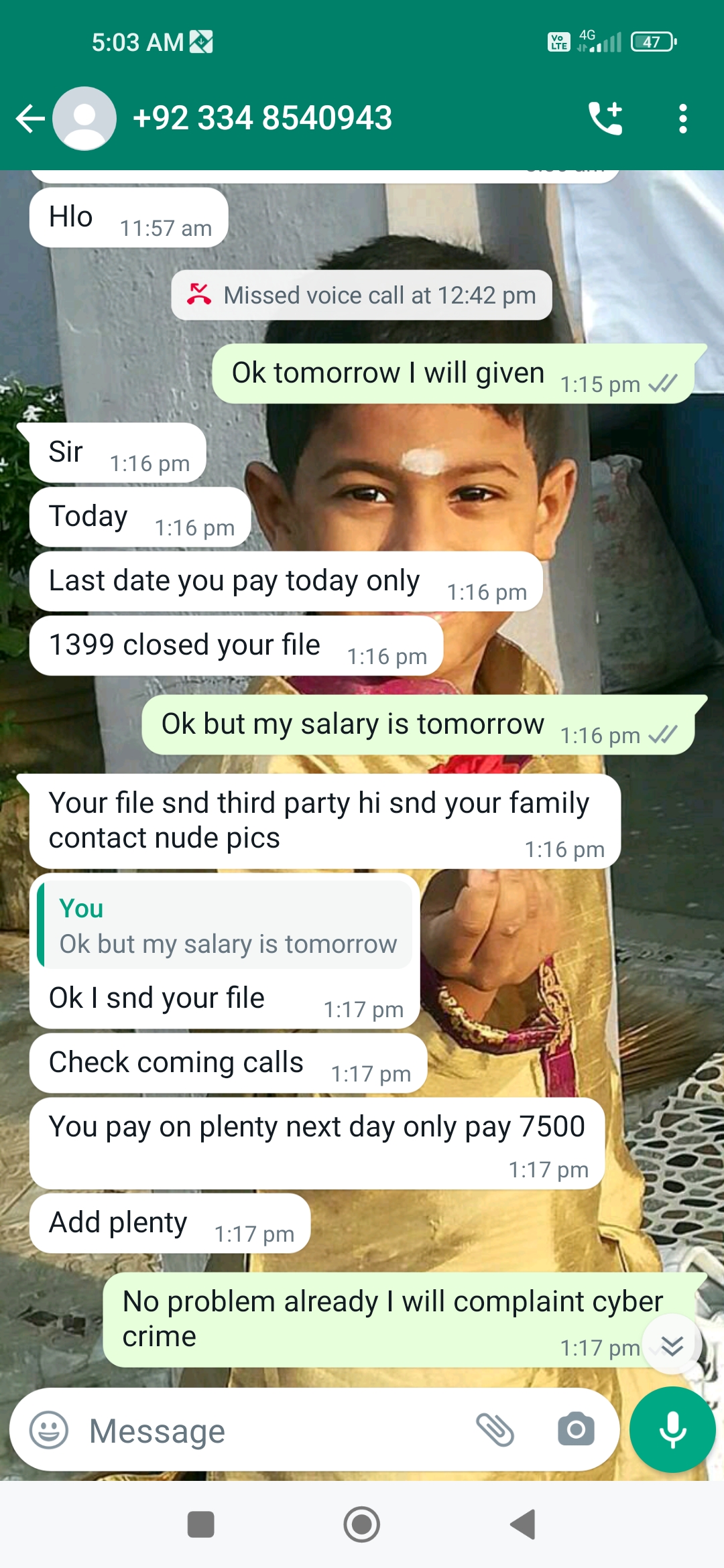Select the "Add plenty" message bubble

170,1224
